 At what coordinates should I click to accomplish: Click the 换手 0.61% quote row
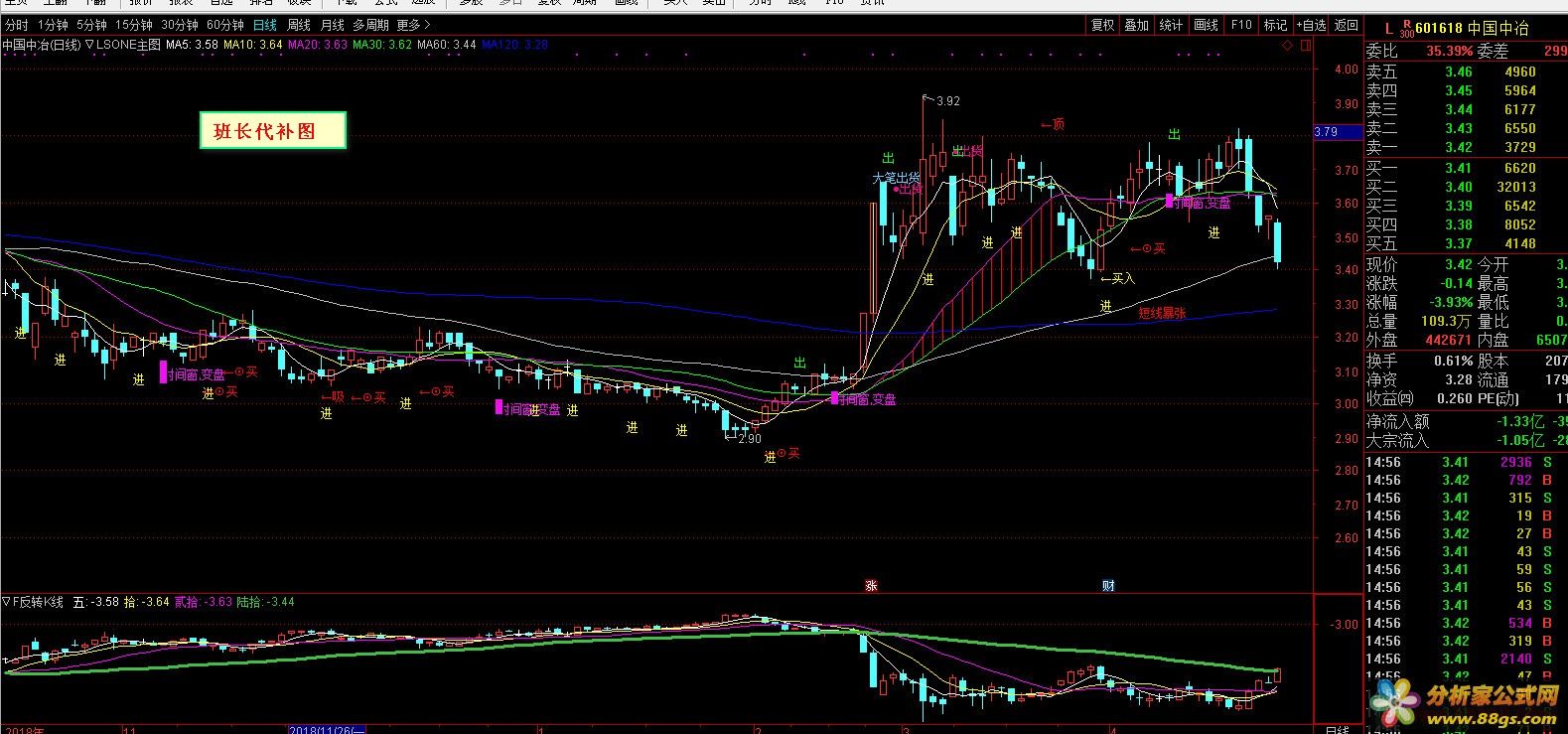click(x=1420, y=361)
